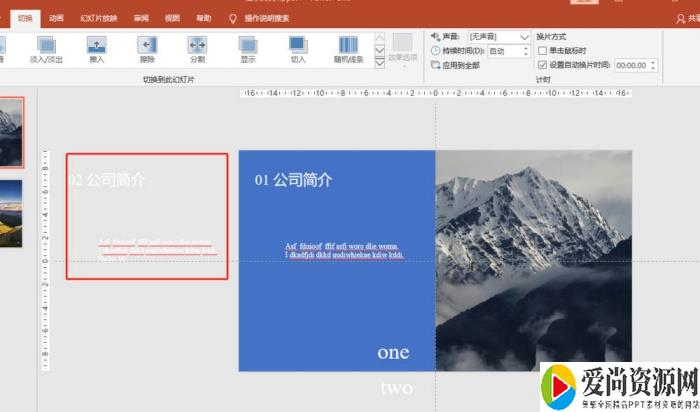Click 应用到全部 (Apply to All)

tap(460, 65)
